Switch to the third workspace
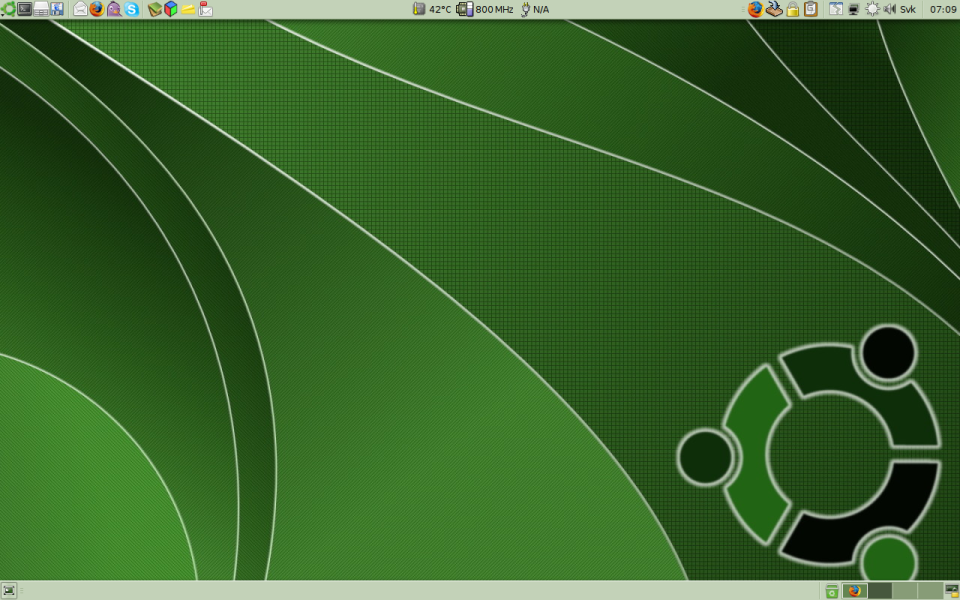This screenshot has width=960, height=600. point(904,590)
